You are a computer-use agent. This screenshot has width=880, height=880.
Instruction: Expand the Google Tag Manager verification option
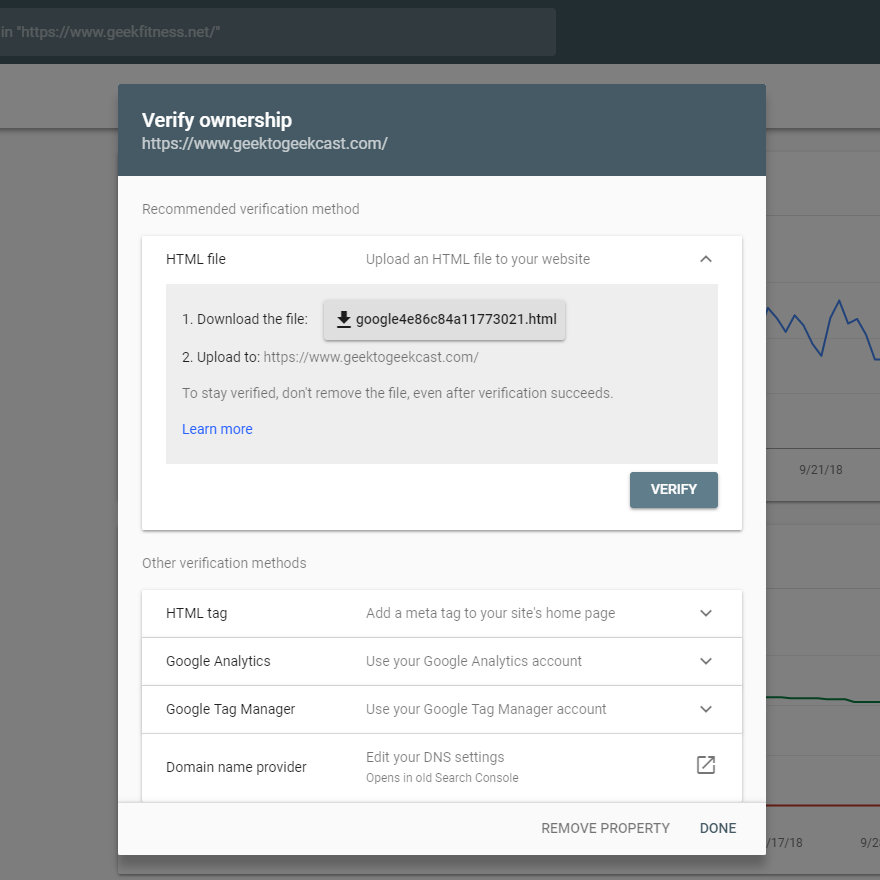pos(706,709)
